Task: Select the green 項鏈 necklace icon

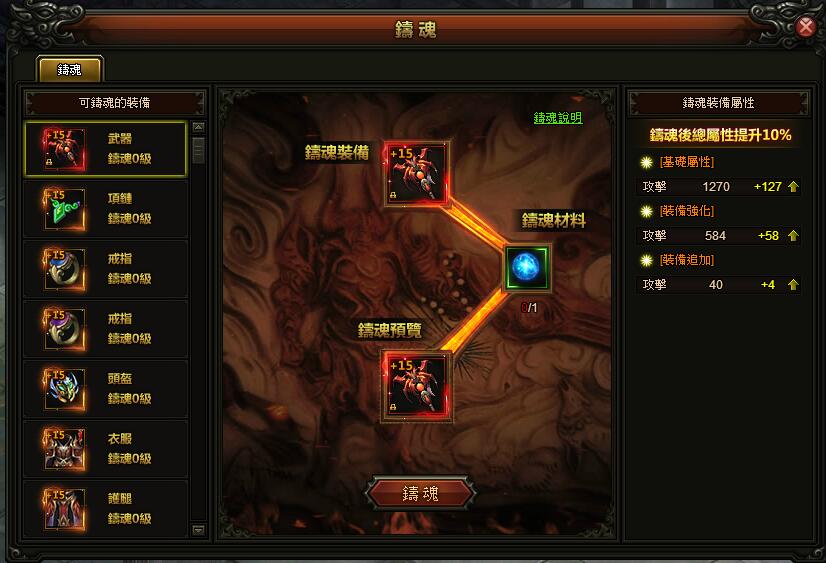Action: click(64, 209)
